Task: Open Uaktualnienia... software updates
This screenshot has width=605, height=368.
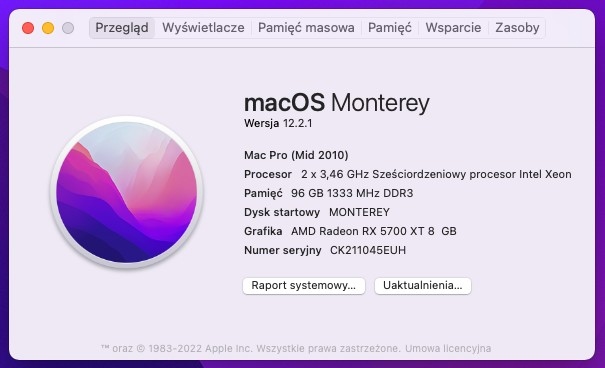Action: point(422,286)
